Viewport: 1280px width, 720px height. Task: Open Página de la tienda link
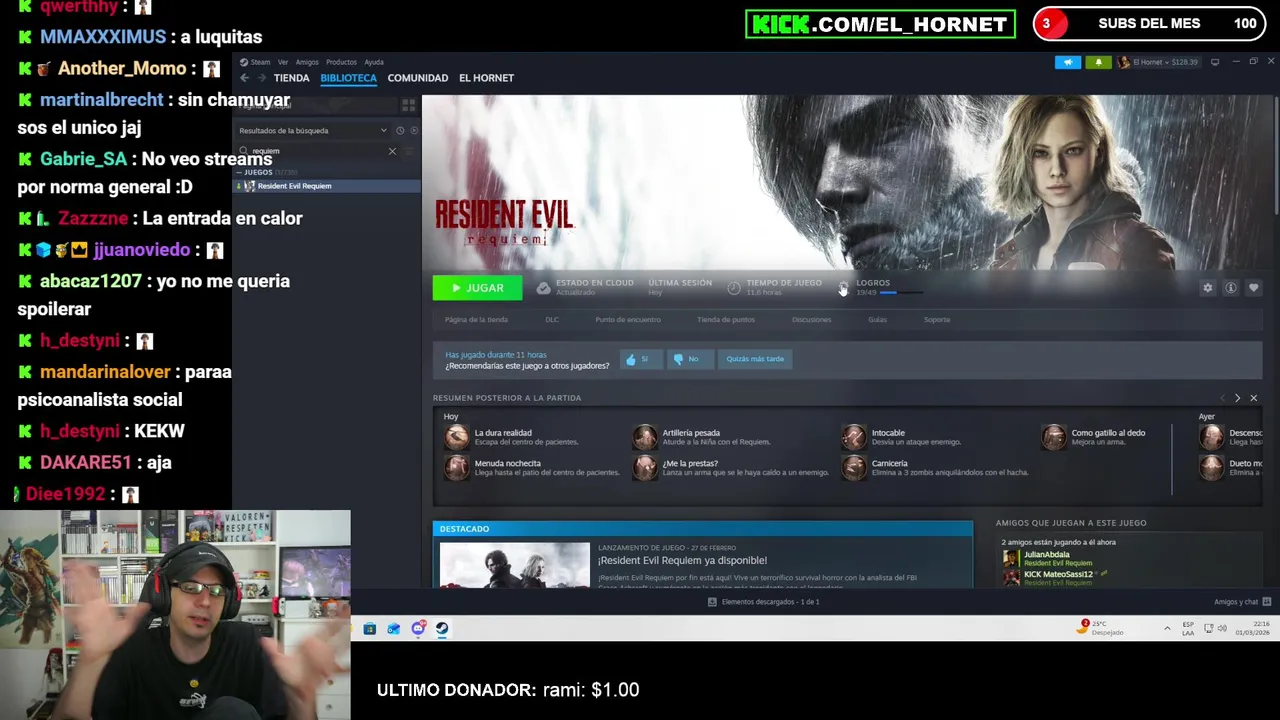click(x=476, y=320)
